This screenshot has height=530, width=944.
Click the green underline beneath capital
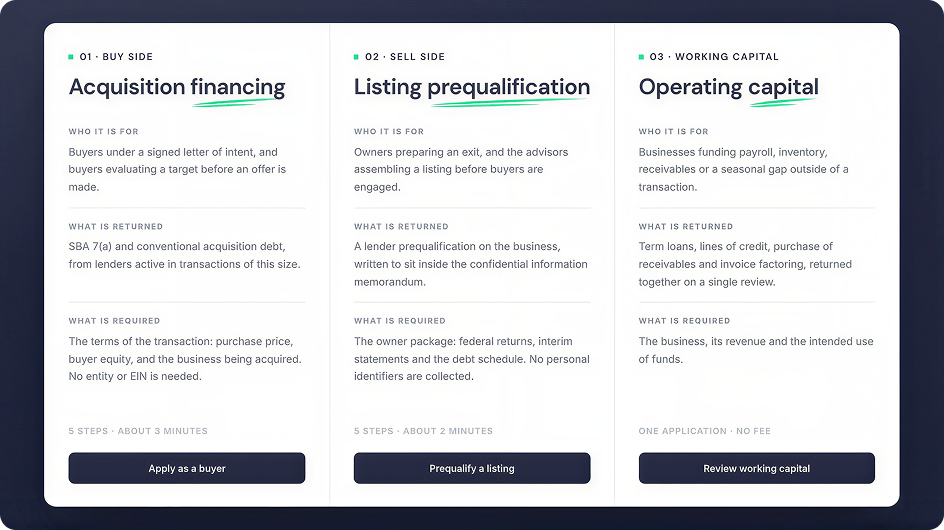coord(783,103)
